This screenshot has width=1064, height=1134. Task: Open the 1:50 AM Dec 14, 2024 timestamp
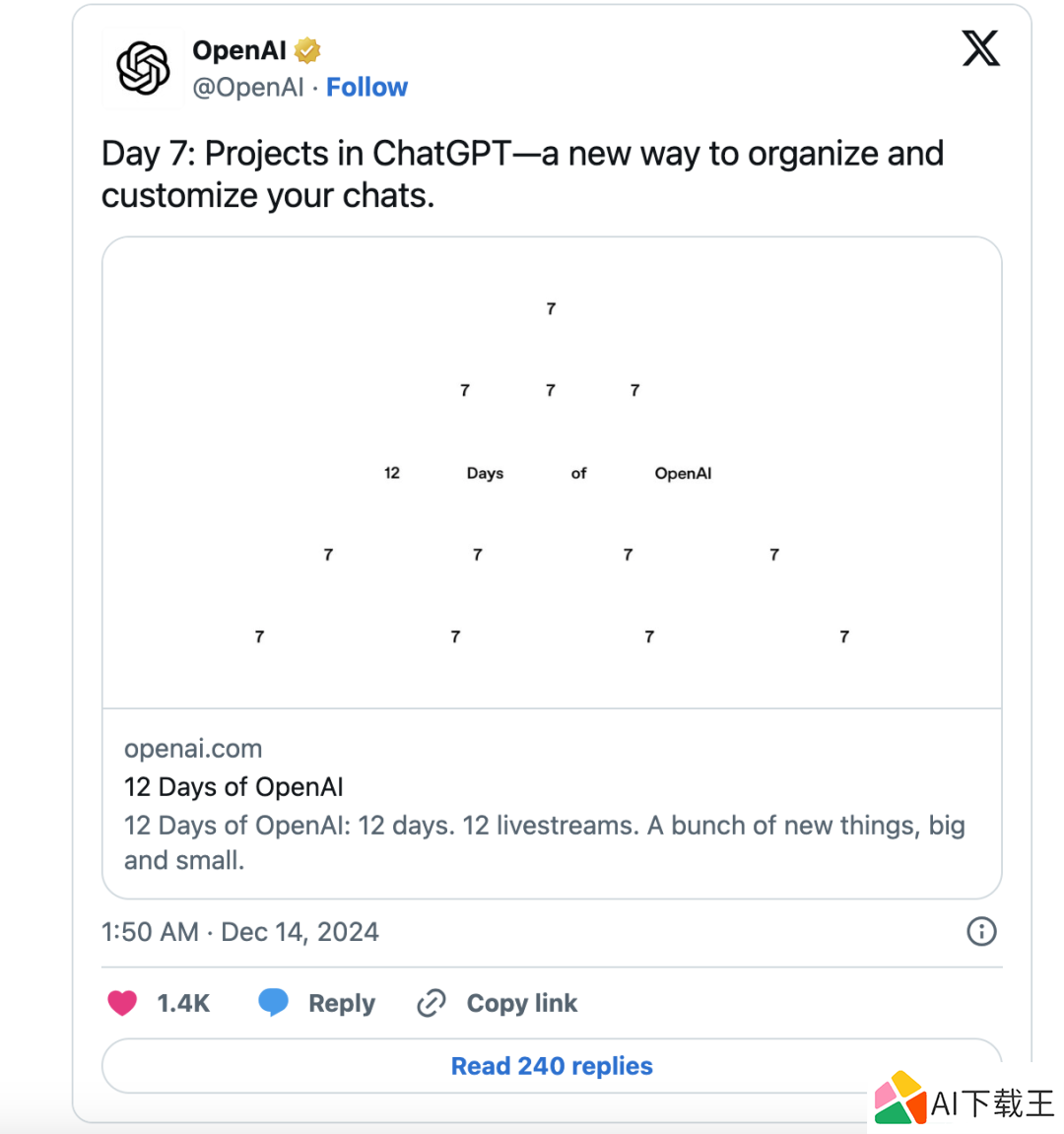pos(240,931)
